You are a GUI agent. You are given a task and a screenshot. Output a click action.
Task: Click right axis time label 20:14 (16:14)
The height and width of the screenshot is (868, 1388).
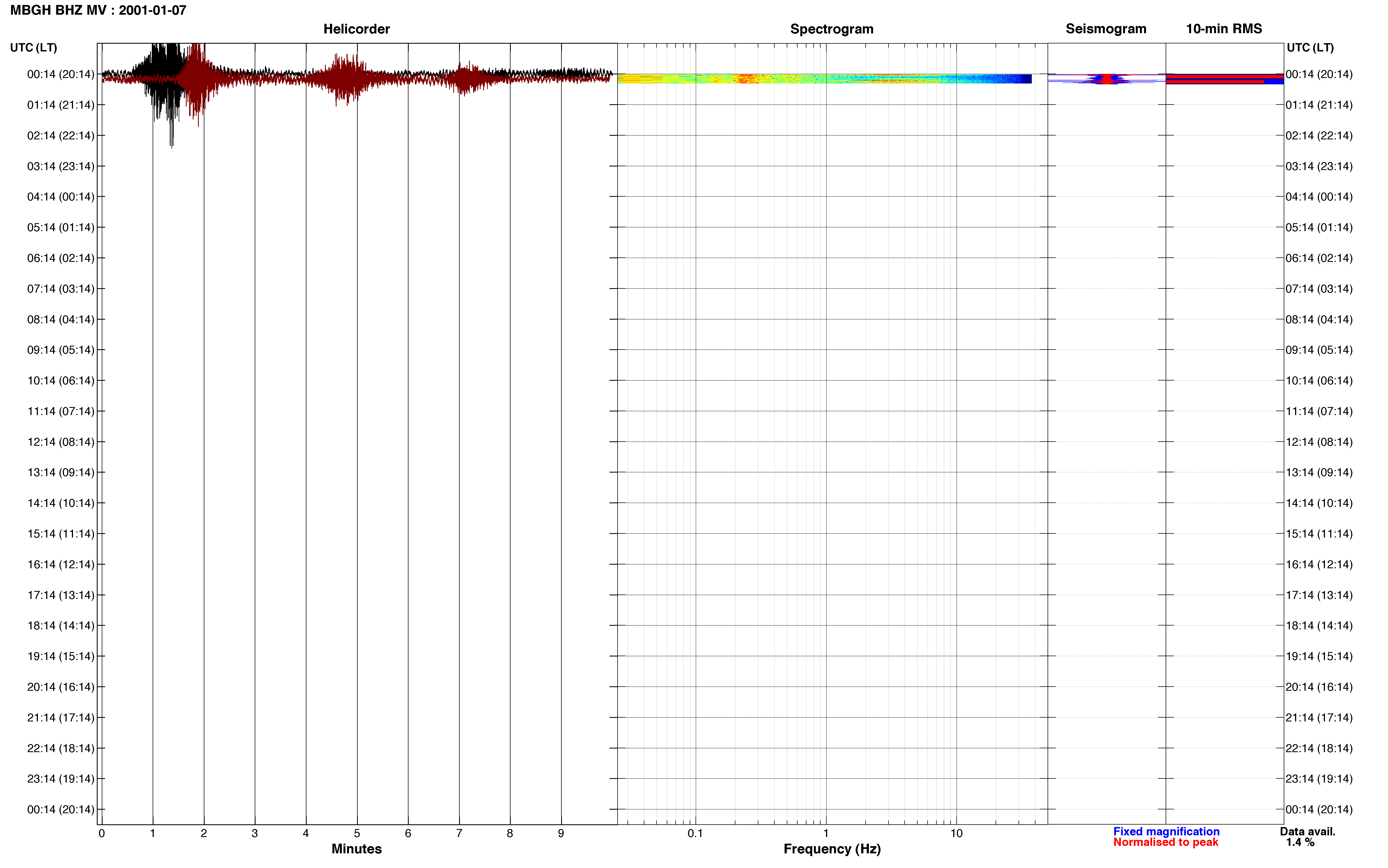tap(1319, 687)
